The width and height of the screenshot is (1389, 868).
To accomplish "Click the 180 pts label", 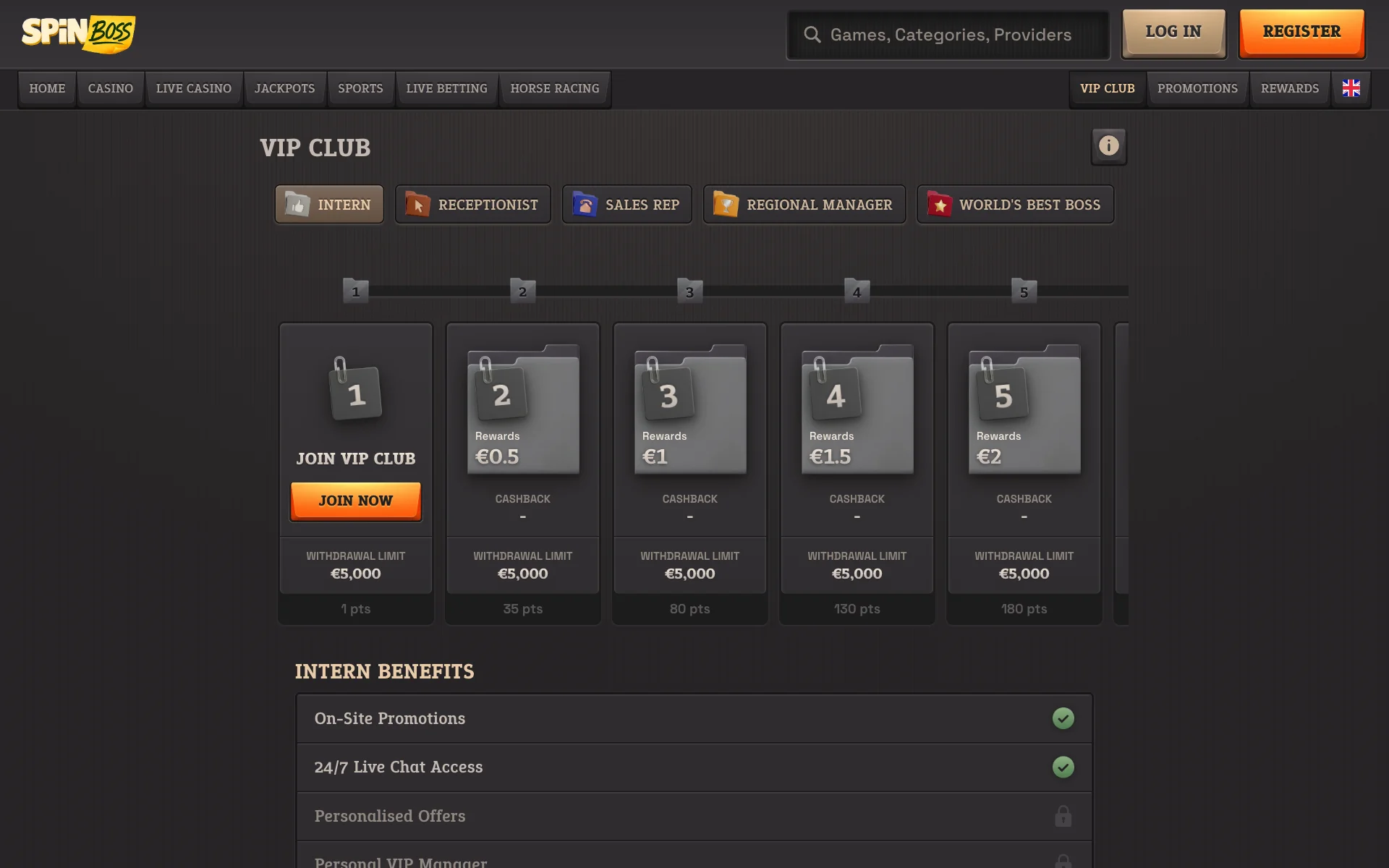I will 1024,609.
